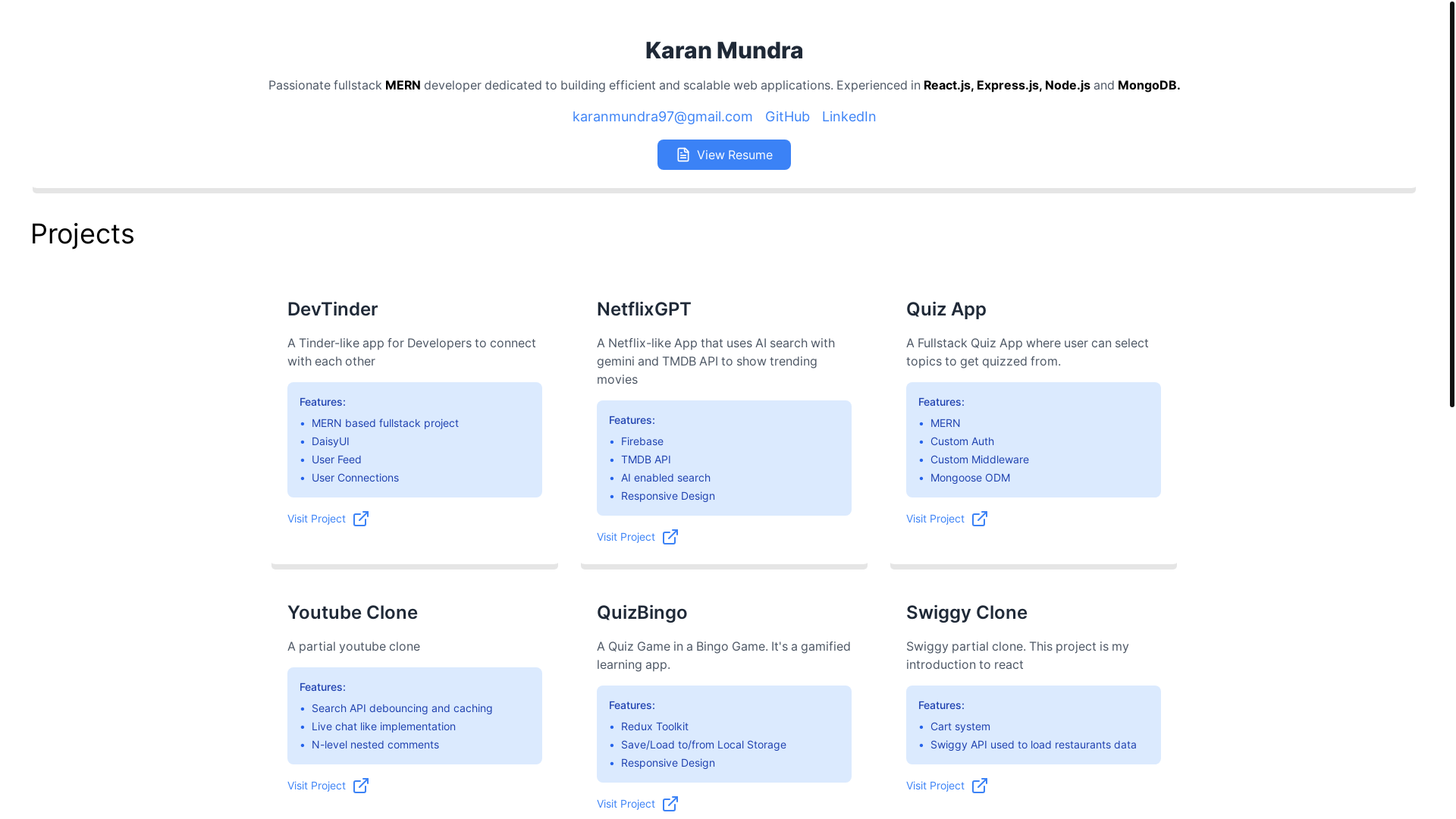The height and width of the screenshot is (819, 1456).
Task: Visit Project link for QuizBingo
Action: click(638, 804)
